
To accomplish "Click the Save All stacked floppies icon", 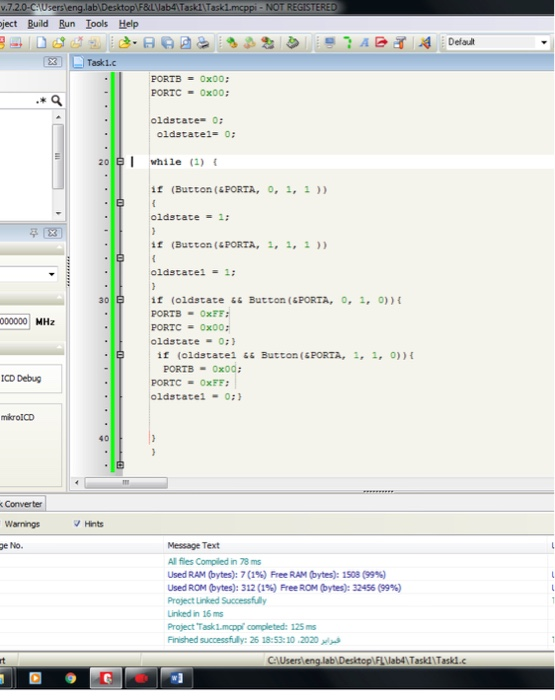I will [167, 42].
